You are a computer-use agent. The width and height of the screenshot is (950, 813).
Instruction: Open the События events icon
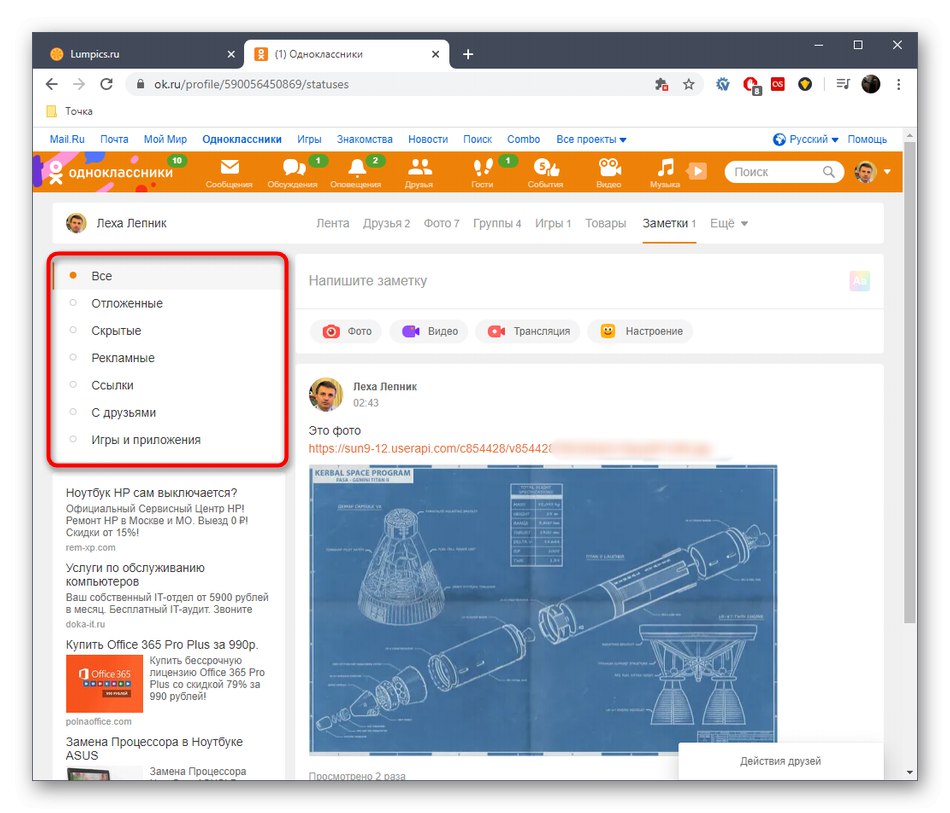tap(545, 172)
